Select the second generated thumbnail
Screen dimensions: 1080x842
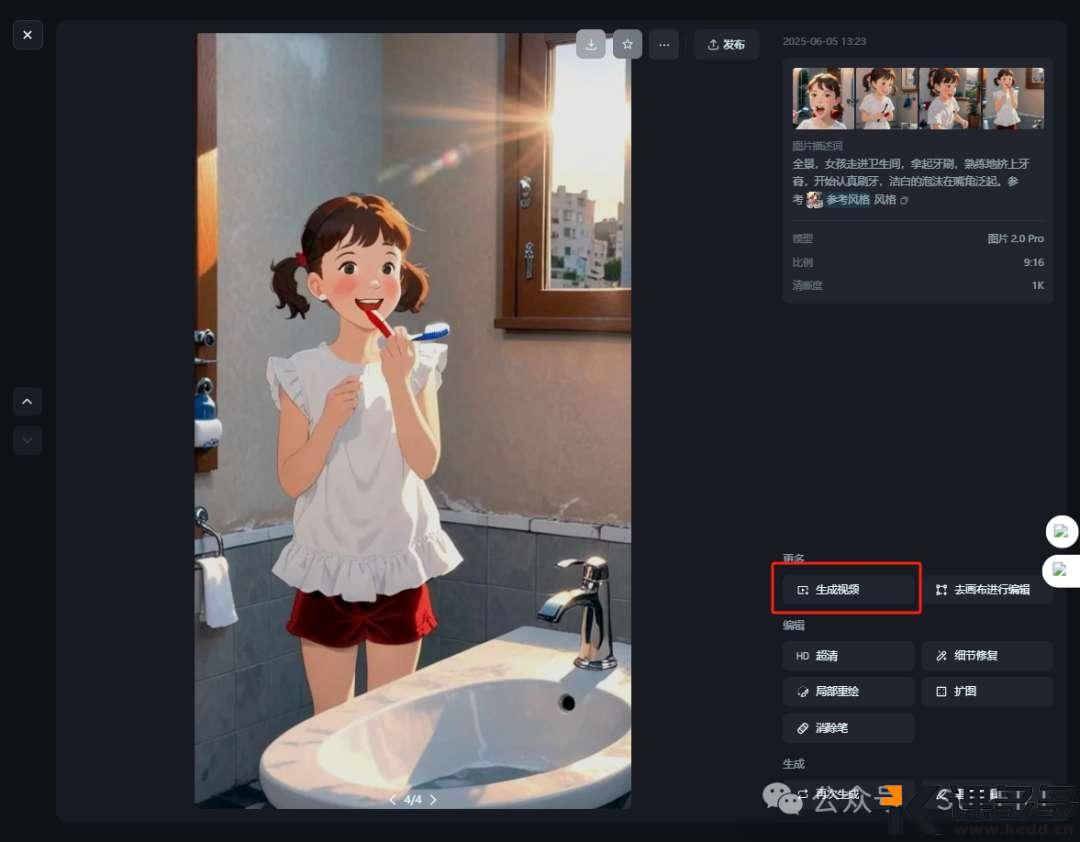tap(886, 98)
